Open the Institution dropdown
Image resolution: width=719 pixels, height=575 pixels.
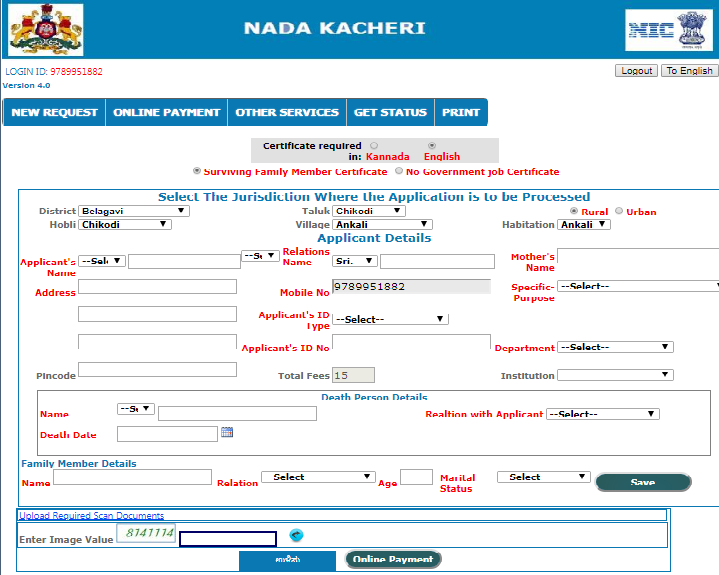615,375
